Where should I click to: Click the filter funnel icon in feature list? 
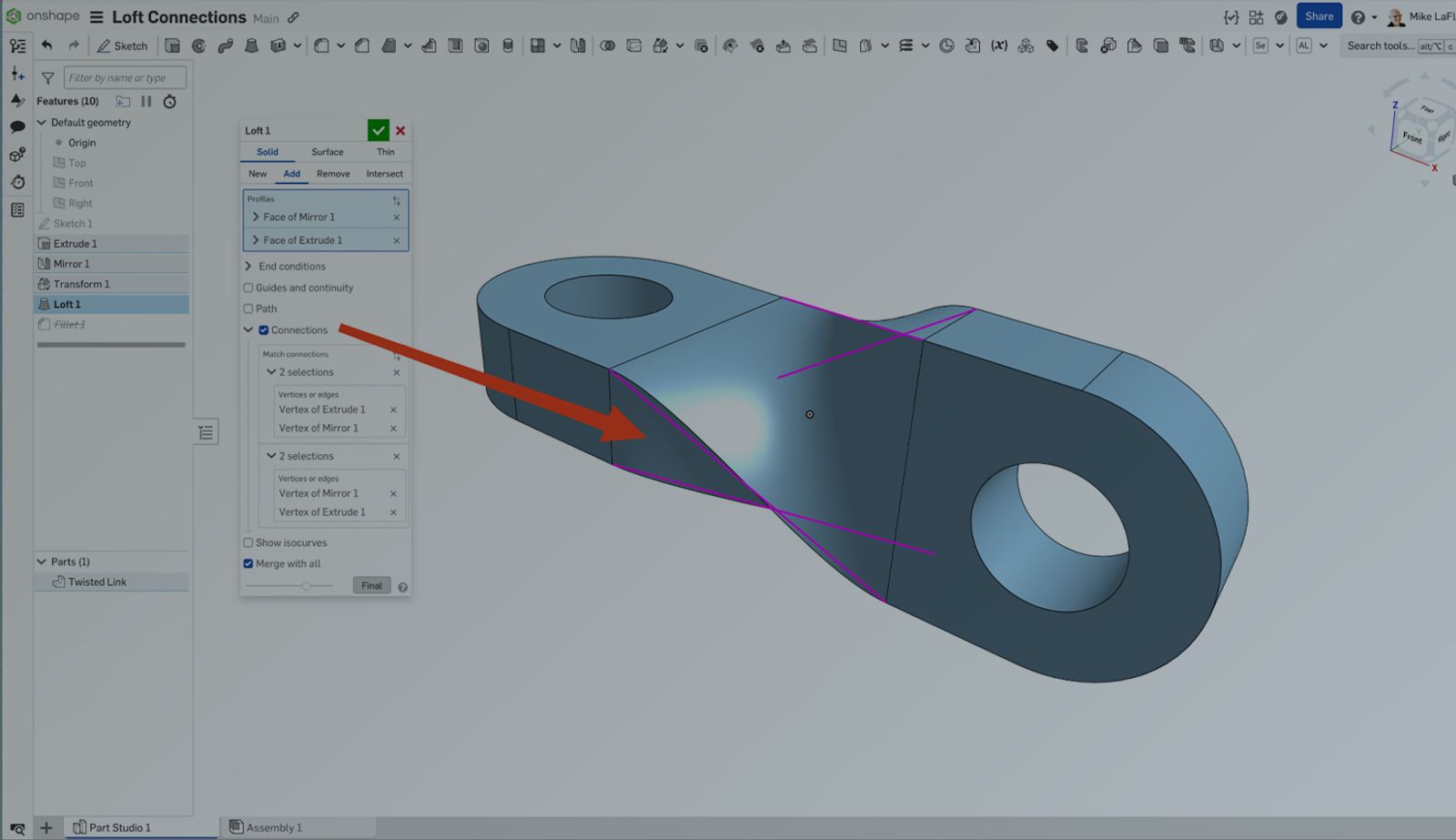tap(48, 78)
